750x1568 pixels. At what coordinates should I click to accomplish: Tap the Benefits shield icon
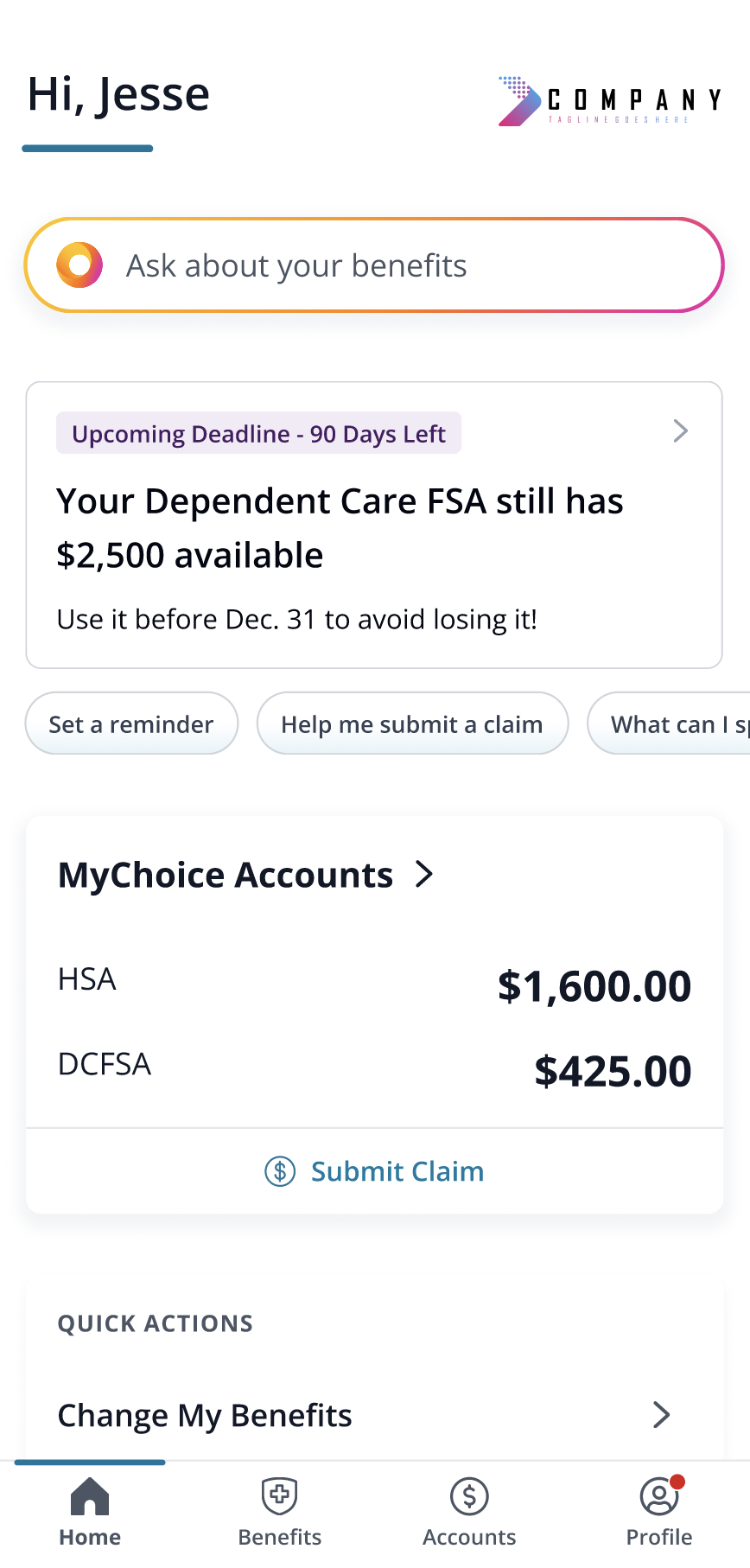[280, 1496]
